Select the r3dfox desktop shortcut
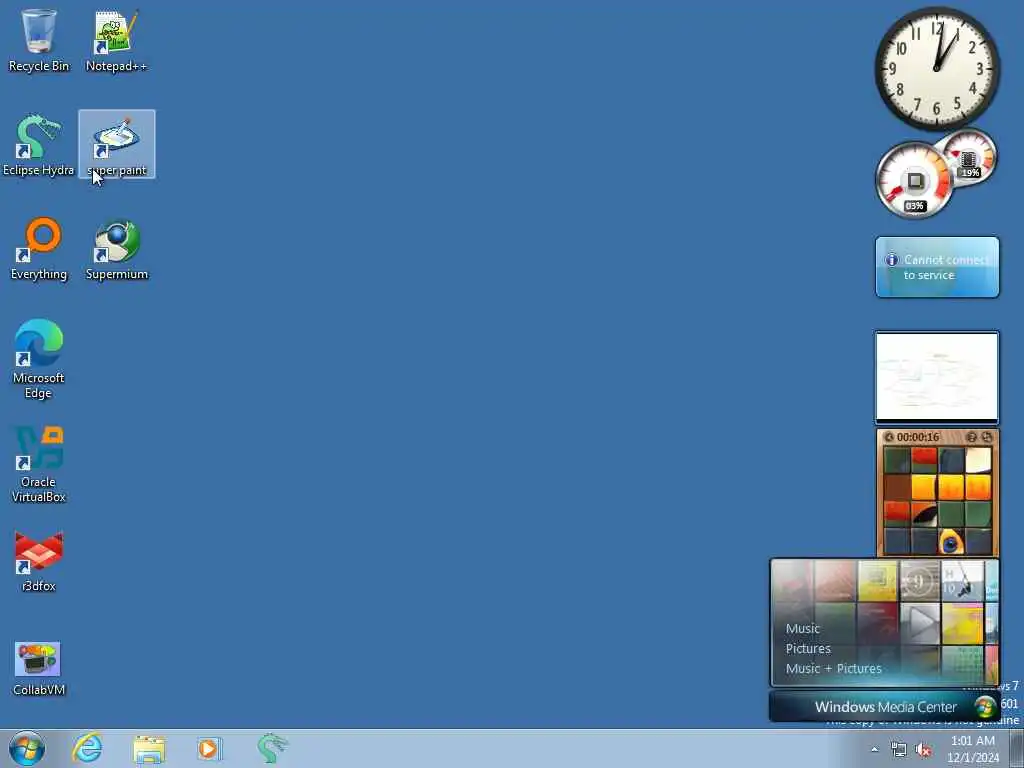 (x=39, y=562)
